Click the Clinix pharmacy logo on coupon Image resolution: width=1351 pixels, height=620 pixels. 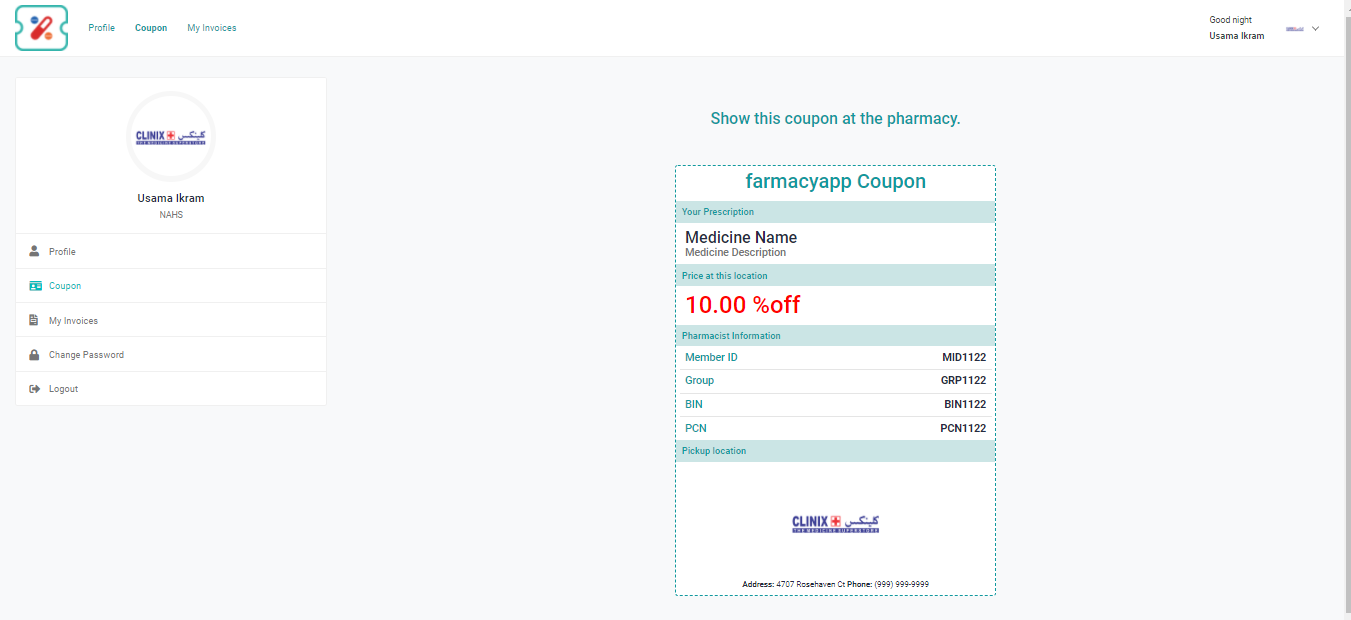835,524
